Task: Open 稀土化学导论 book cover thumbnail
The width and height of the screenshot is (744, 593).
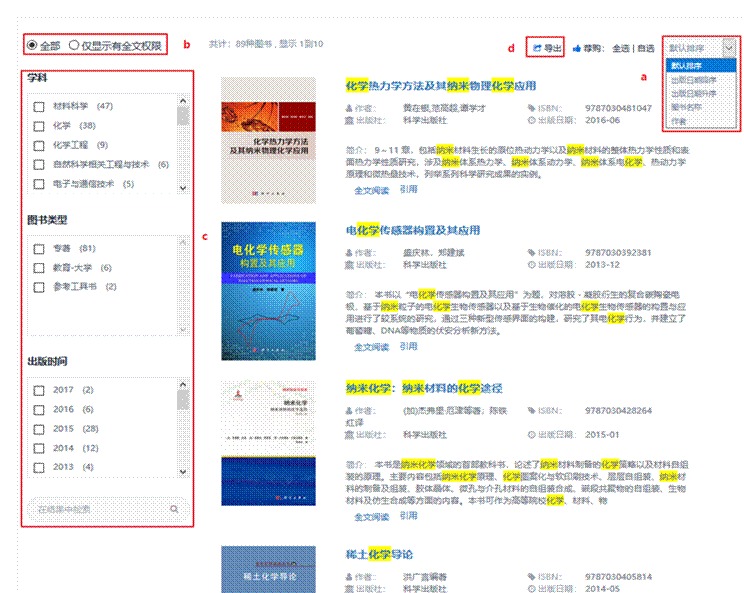Action: point(269,569)
